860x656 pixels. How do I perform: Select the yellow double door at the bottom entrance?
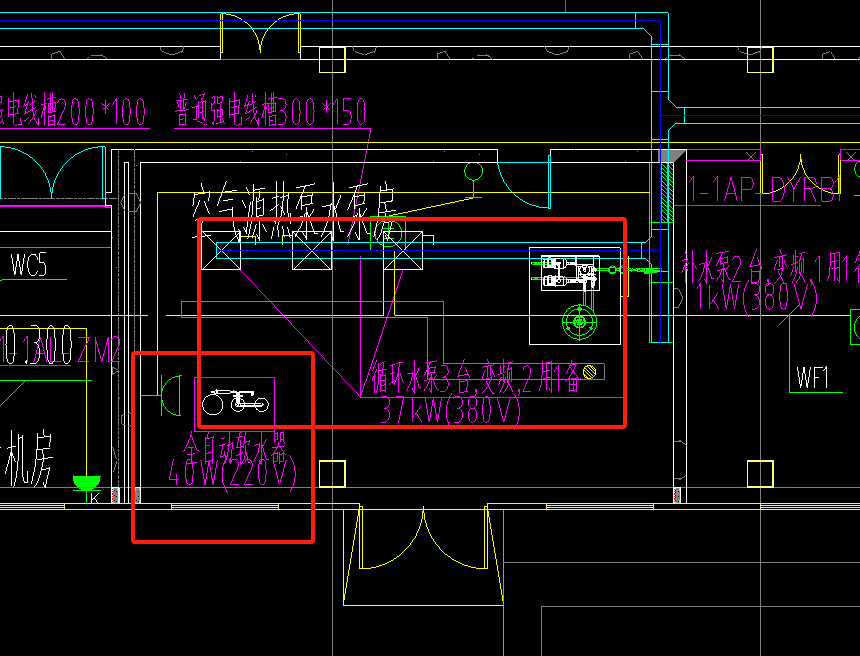click(423, 539)
